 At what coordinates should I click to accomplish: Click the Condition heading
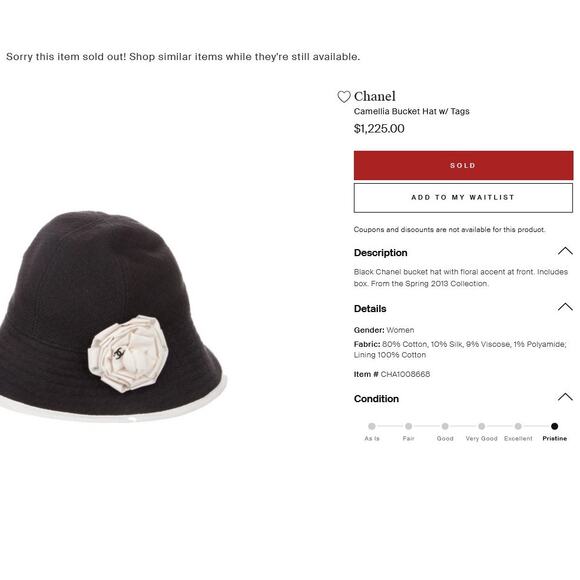click(376, 399)
